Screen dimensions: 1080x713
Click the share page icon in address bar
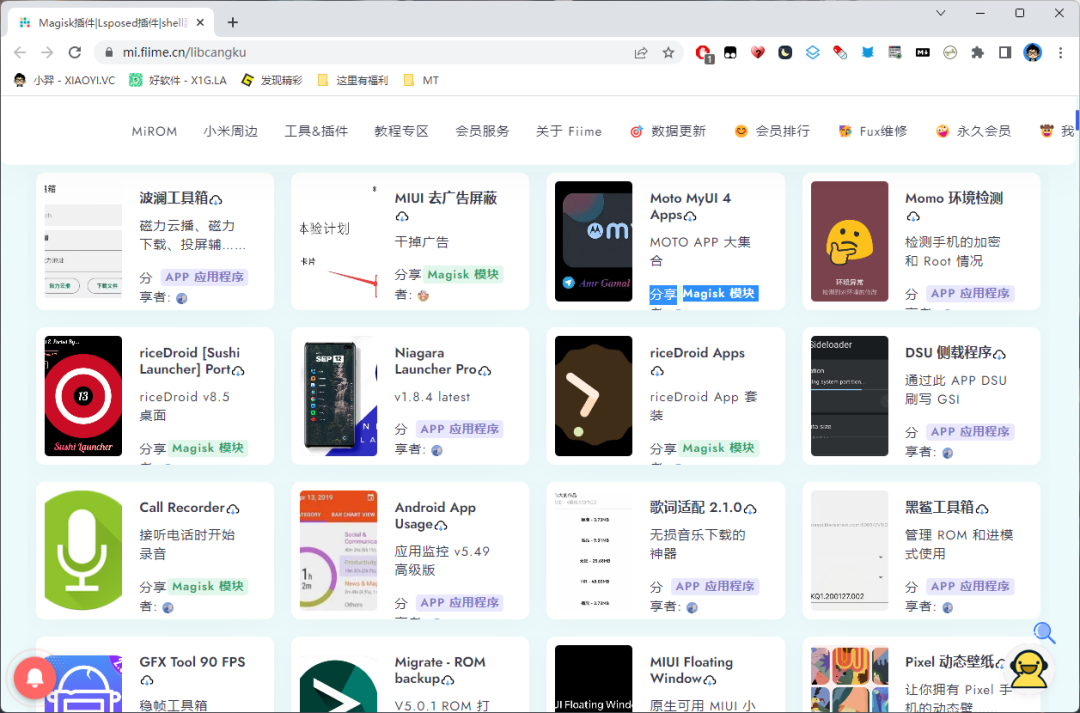(x=641, y=53)
